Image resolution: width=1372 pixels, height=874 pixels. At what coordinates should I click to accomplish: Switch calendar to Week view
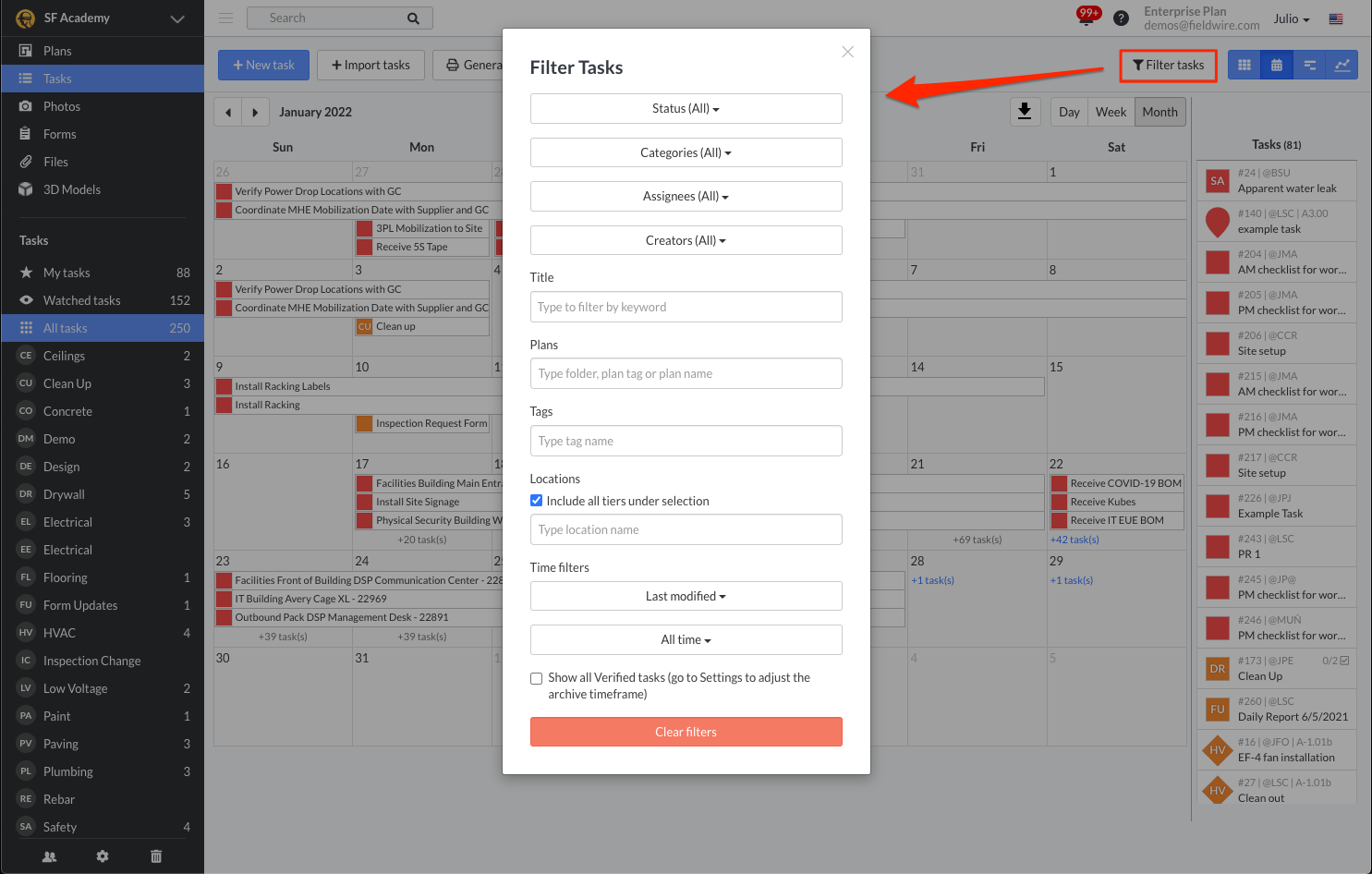pos(1110,111)
